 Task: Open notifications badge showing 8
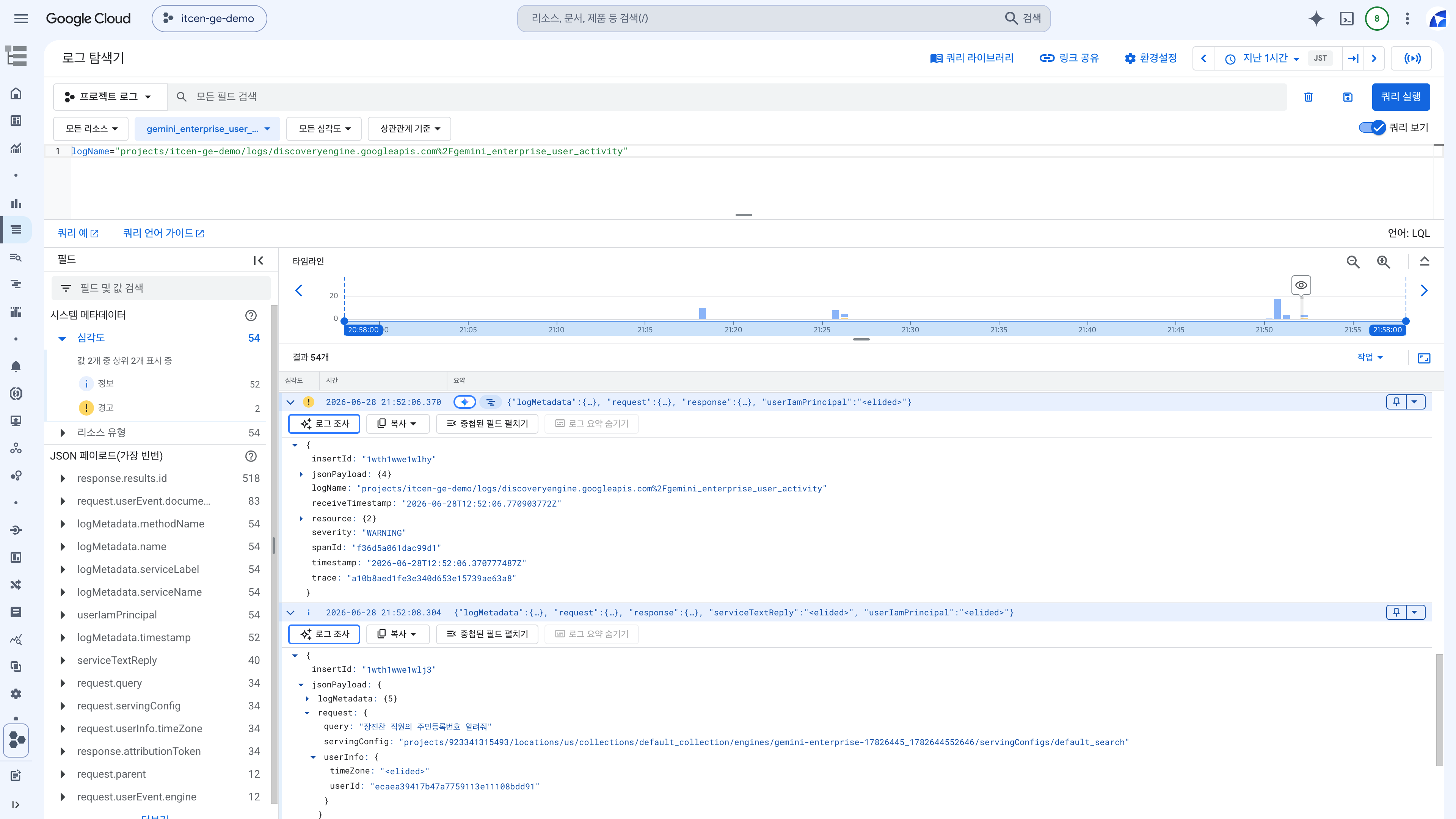(1377, 19)
